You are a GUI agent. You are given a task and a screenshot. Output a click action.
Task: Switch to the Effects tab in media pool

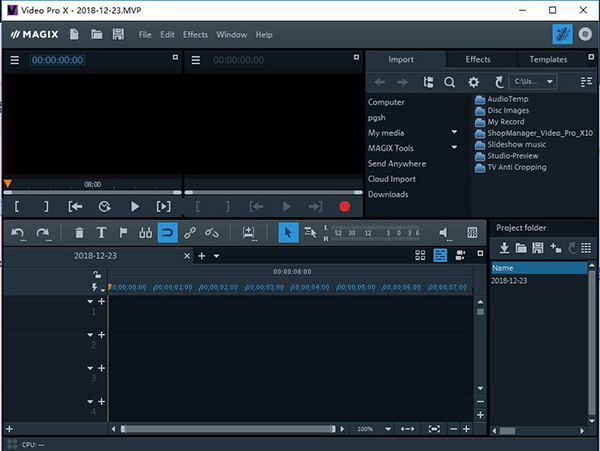478,59
